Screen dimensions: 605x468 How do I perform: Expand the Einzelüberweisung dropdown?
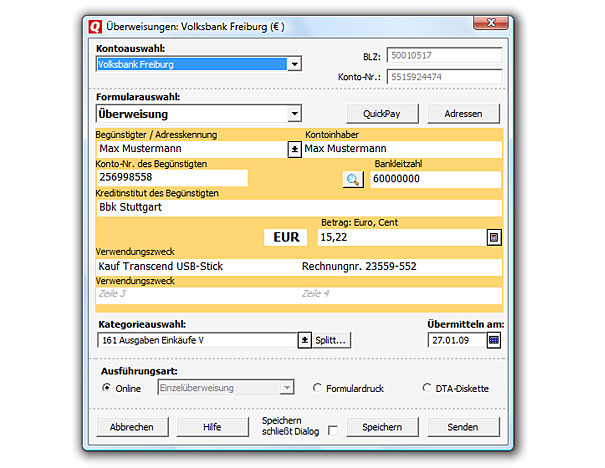pyautogui.click(x=287, y=388)
